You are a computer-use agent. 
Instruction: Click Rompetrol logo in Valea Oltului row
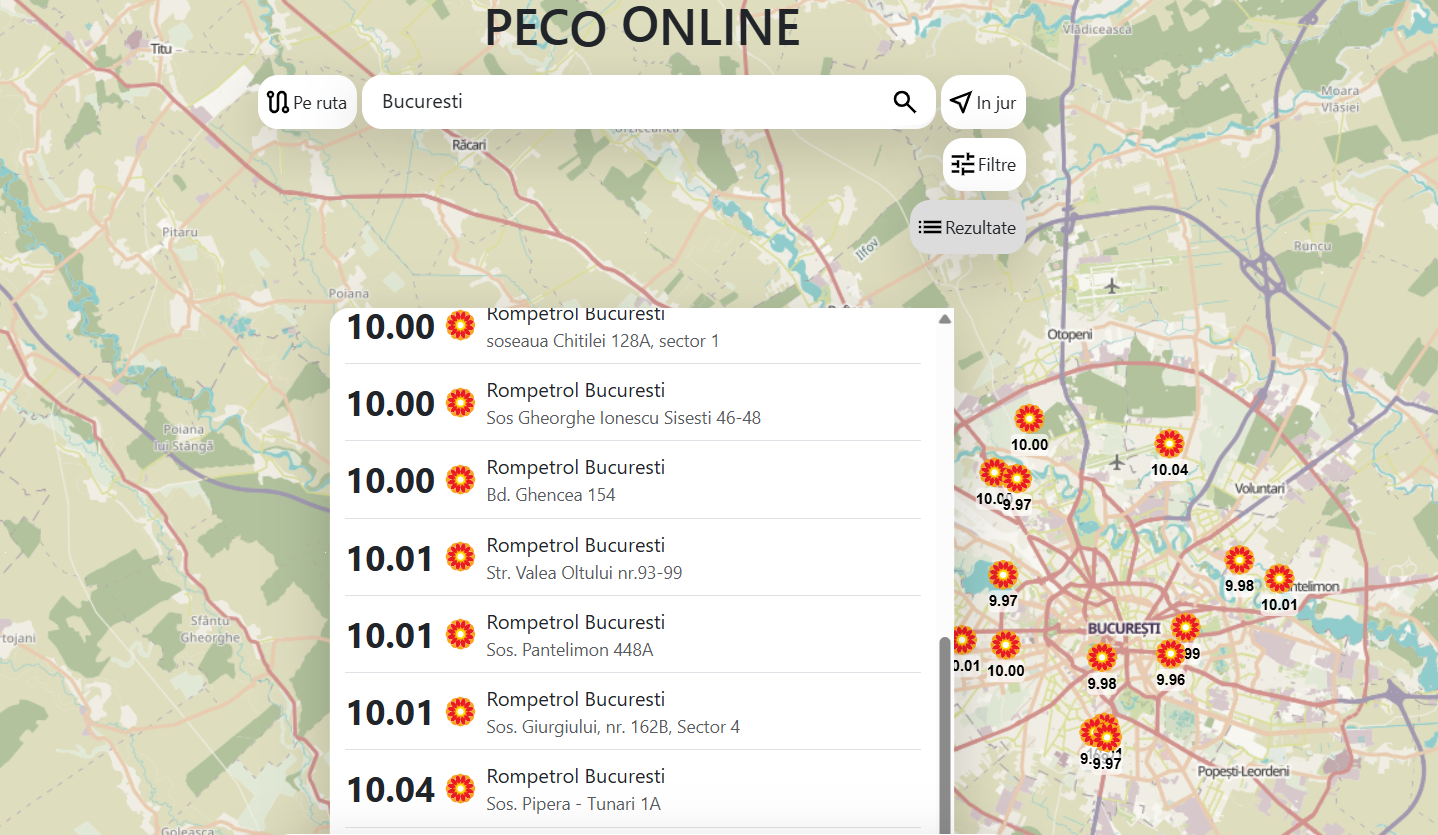[x=460, y=557]
